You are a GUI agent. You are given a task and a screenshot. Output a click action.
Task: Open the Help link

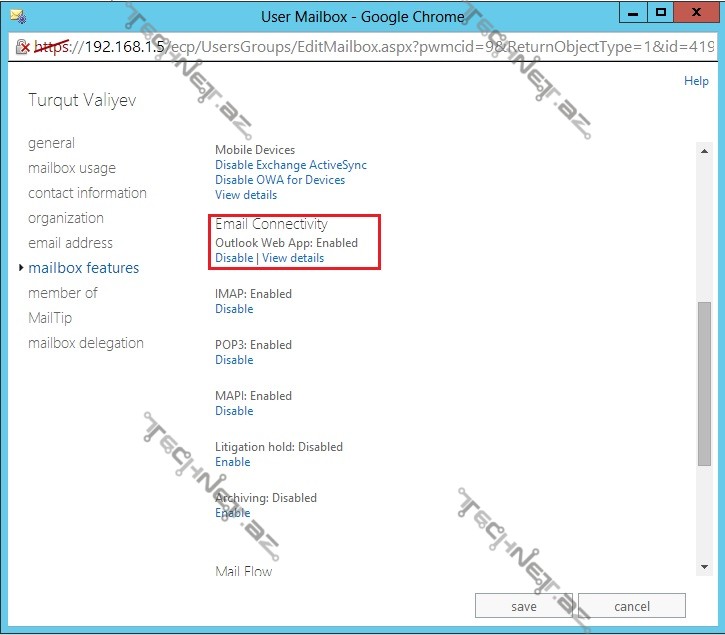[x=696, y=81]
